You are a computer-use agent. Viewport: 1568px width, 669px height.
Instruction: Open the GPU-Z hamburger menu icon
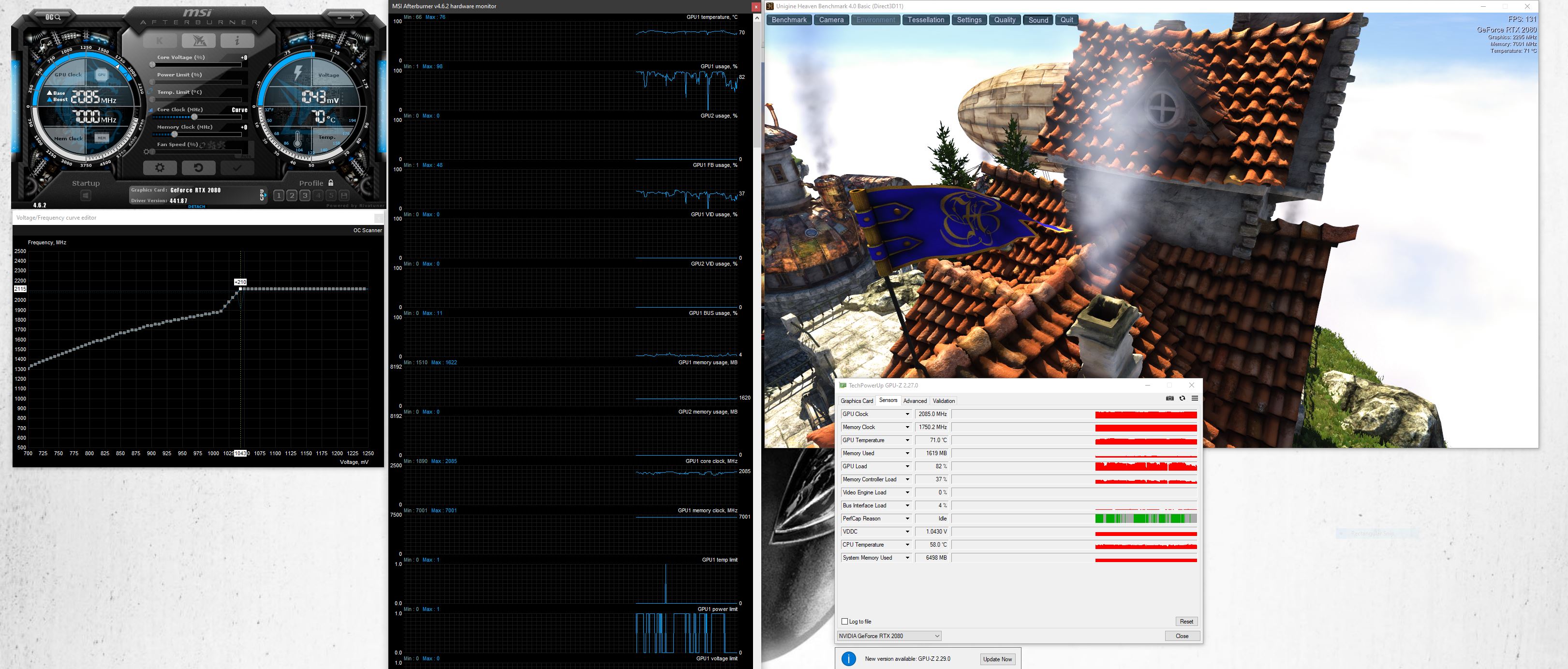tap(1194, 398)
